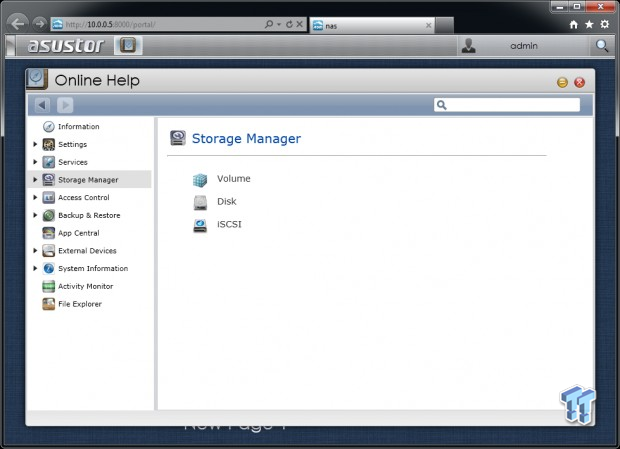Click the Access Control icon
Image resolution: width=620 pixels, height=449 pixels.
click(x=48, y=197)
